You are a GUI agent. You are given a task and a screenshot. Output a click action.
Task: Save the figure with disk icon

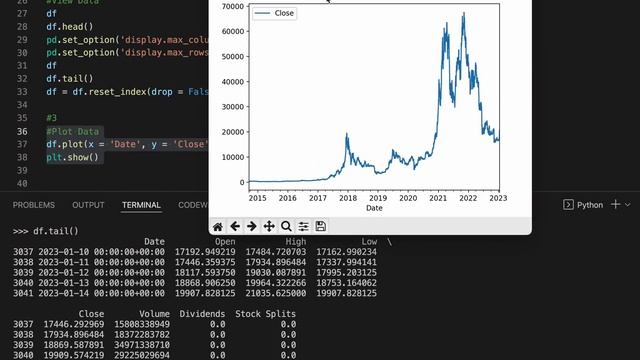320,226
